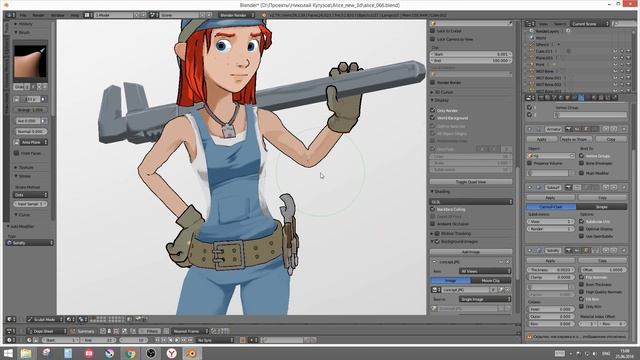
Task: Click Apply on the Solidify modifier
Action: [x=550, y=260]
